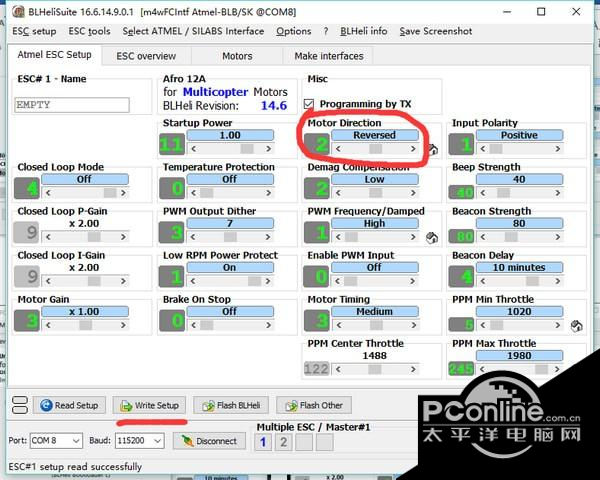Open the BLHeli info menu
The height and width of the screenshot is (480, 600).
[x=364, y=31]
